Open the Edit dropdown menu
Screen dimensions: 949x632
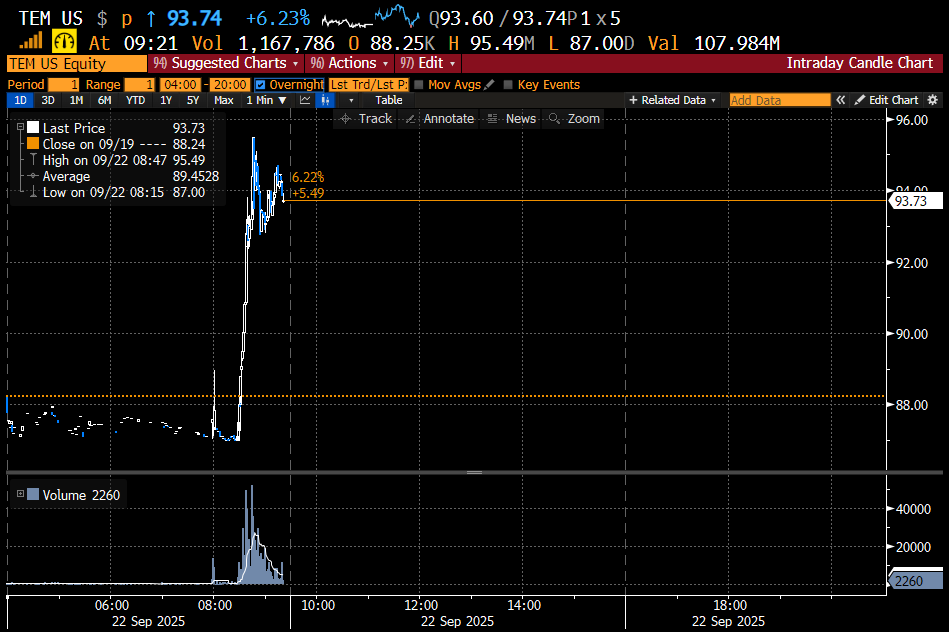coord(428,63)
